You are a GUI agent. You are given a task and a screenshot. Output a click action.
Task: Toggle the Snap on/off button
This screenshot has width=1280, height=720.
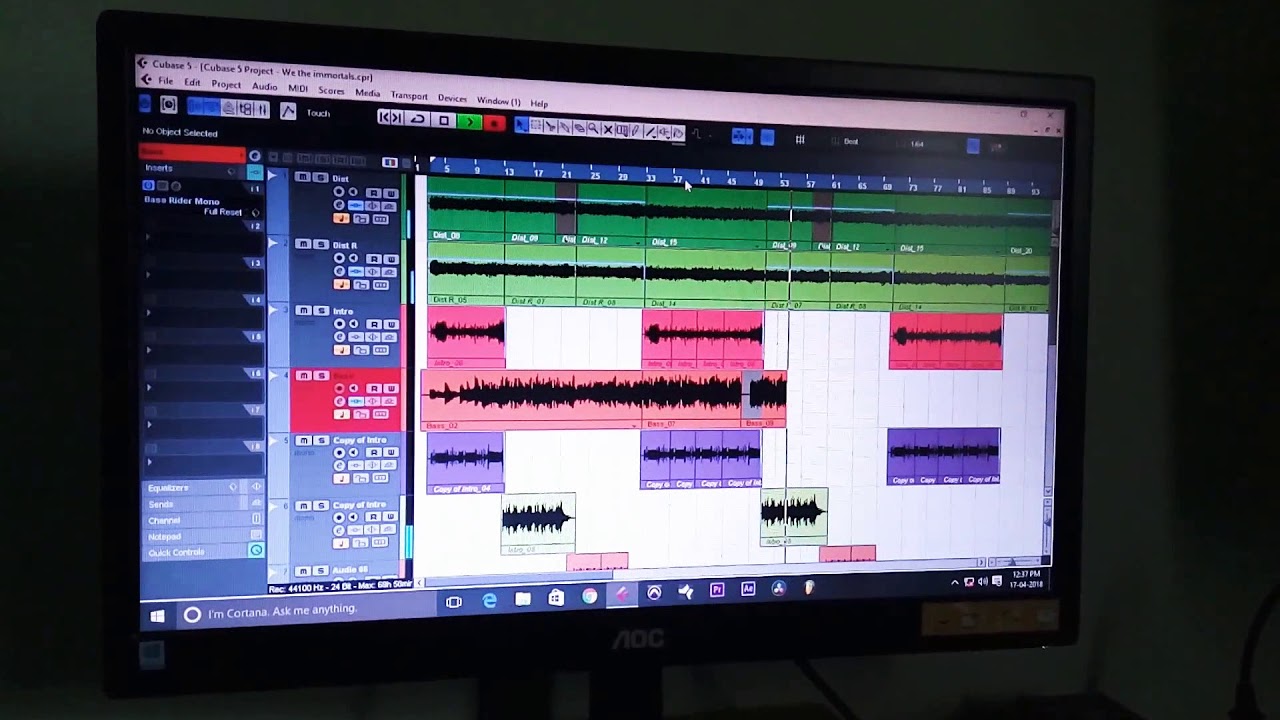(767, 137)
